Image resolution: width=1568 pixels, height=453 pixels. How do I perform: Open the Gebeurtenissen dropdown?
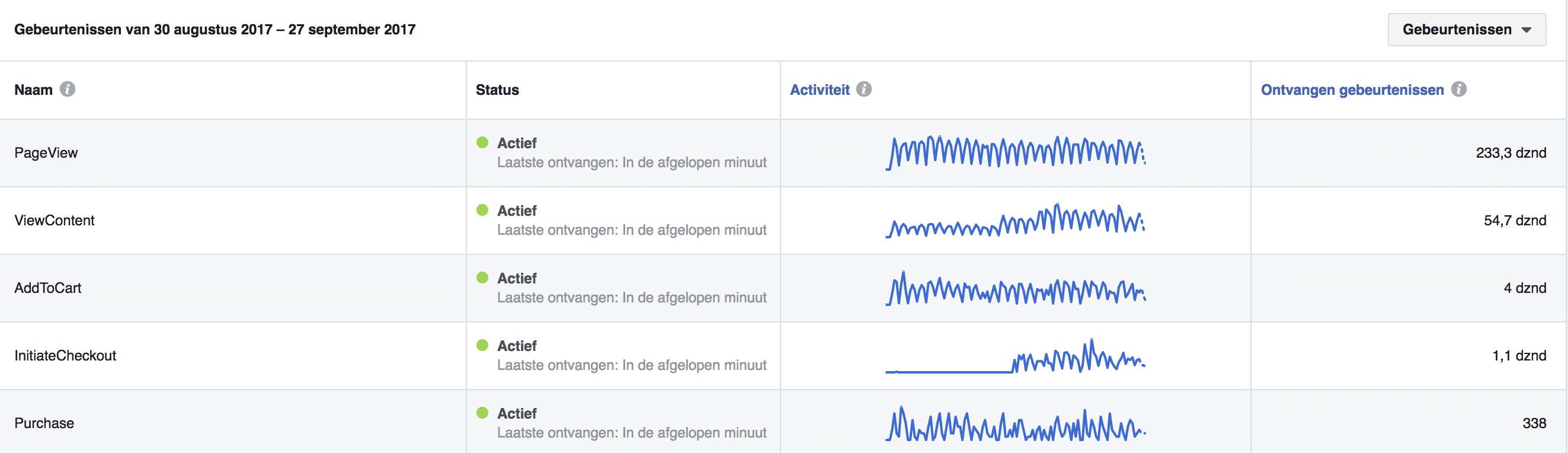point(1465,30)
